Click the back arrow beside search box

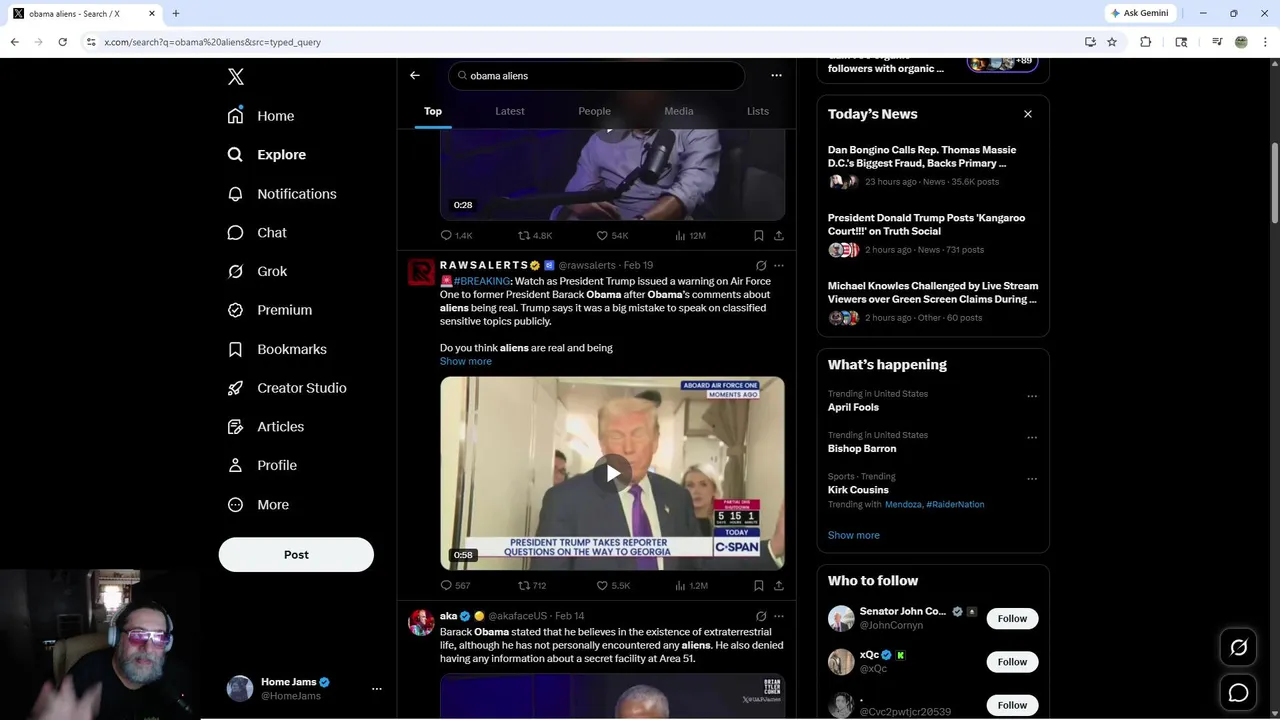click(x=415, y=76)
